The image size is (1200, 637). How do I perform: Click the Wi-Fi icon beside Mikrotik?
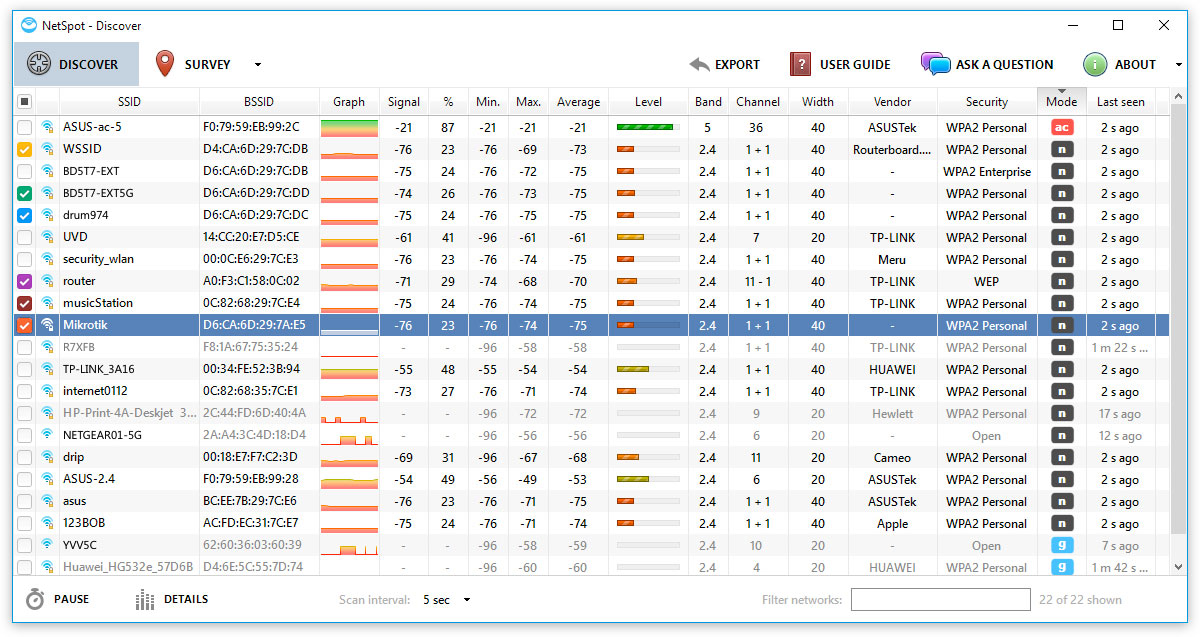(47, 325)
